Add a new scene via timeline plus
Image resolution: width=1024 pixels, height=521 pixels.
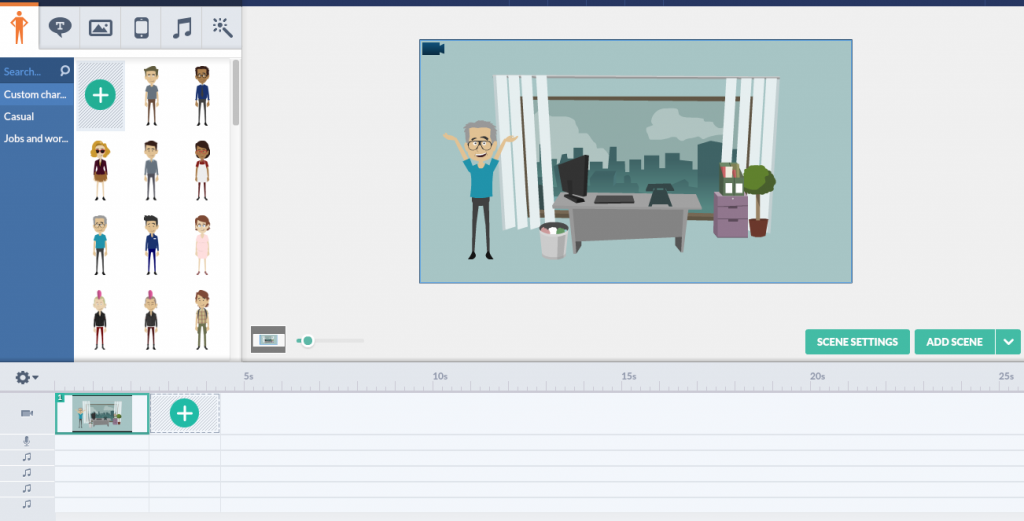pyautogui.click(x=185, y=413)
